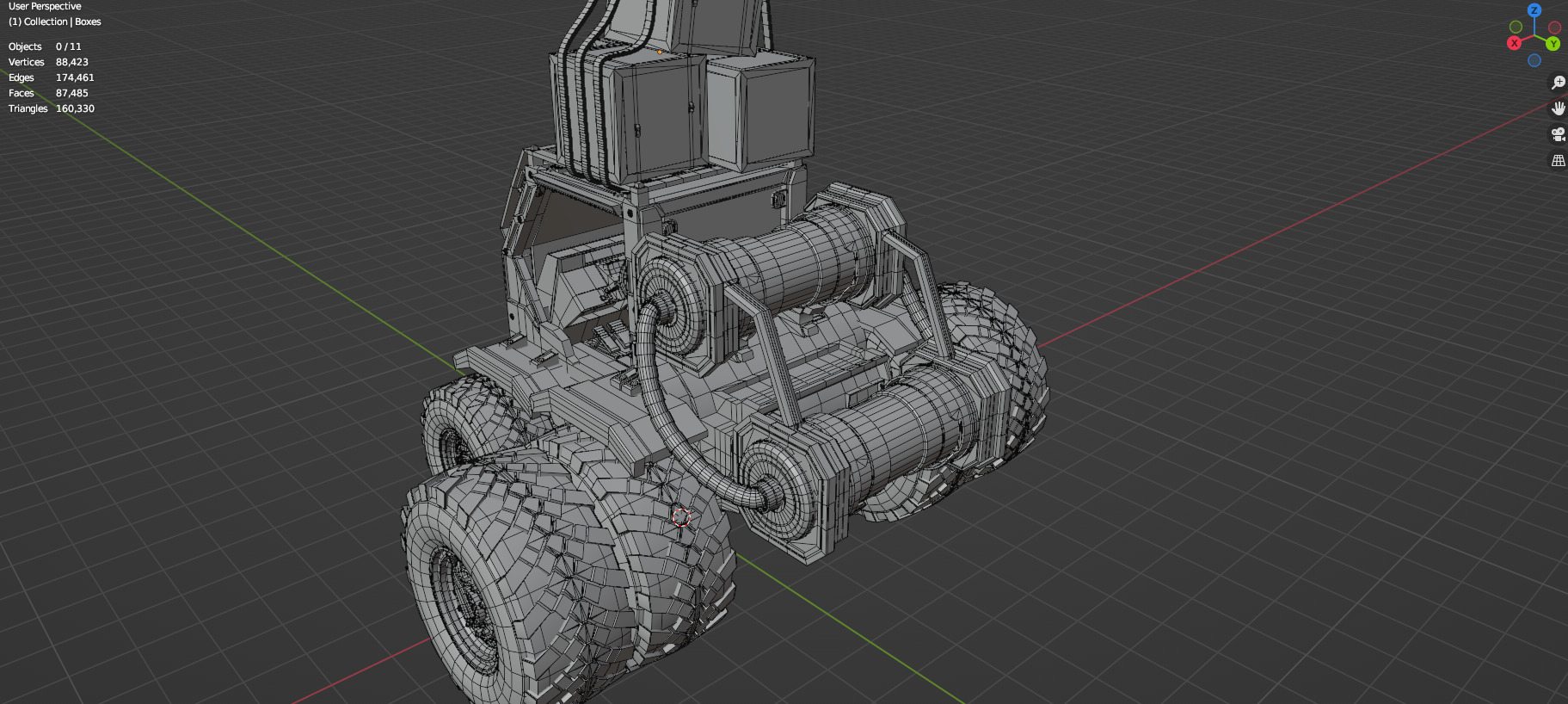
Task: Click the "(1) Collection | Boxes" text
Action: click(x=55, y=22)
